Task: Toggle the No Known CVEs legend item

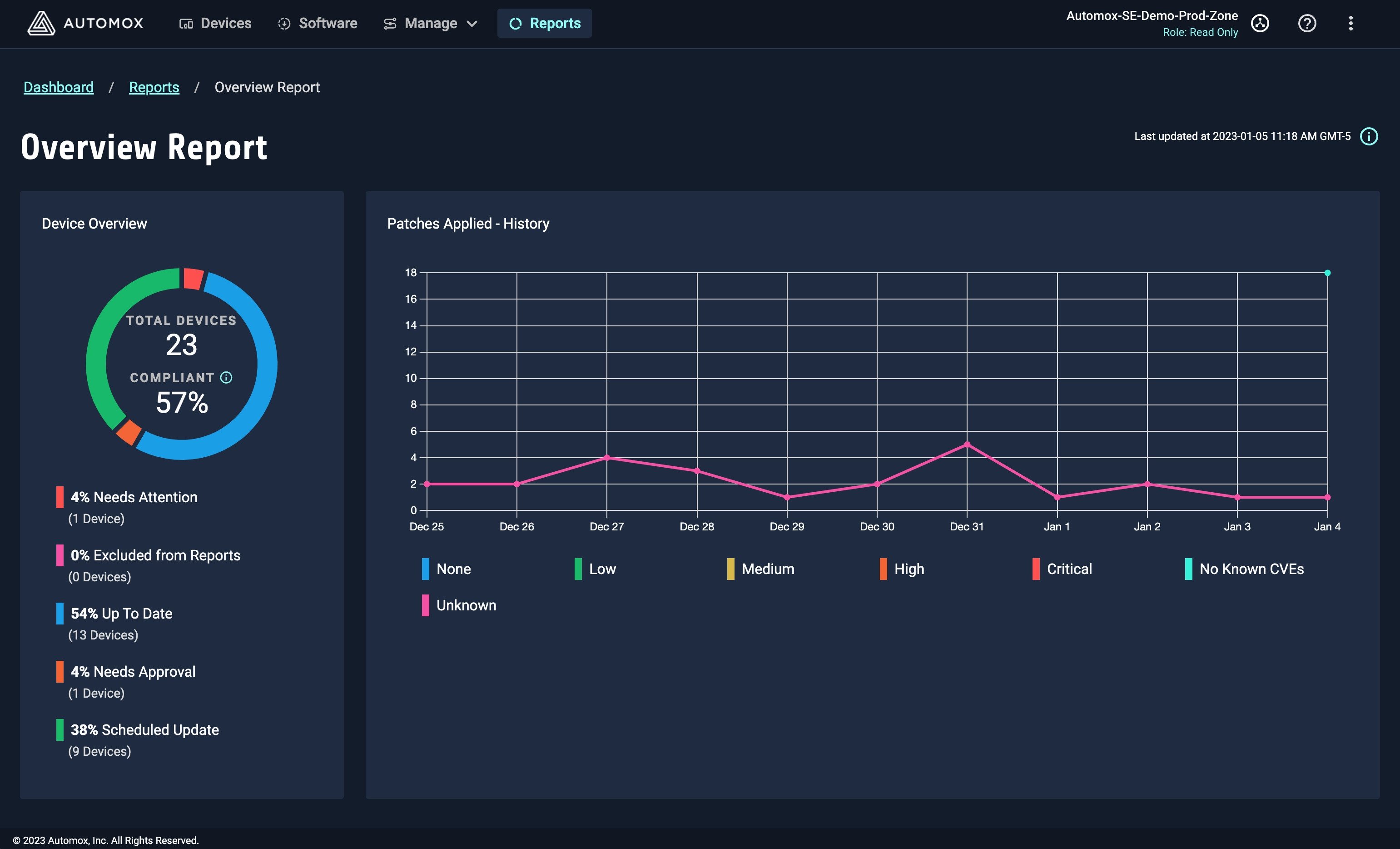Action: click(1244, 569)
